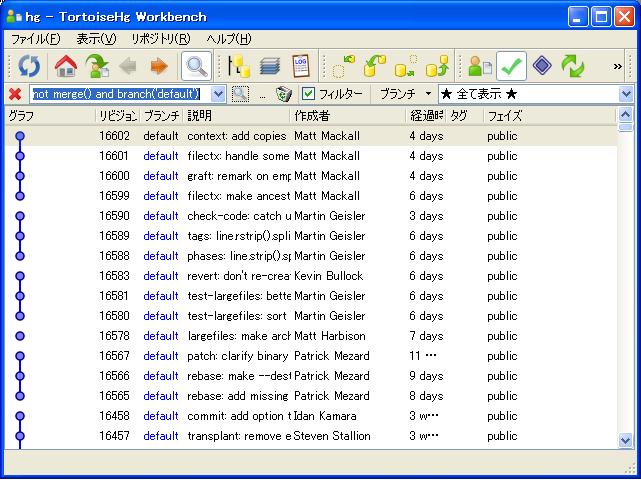Viewport: 641px width, 480px height.
Task: Select revision 16599 row
Action: pos(311,196)
